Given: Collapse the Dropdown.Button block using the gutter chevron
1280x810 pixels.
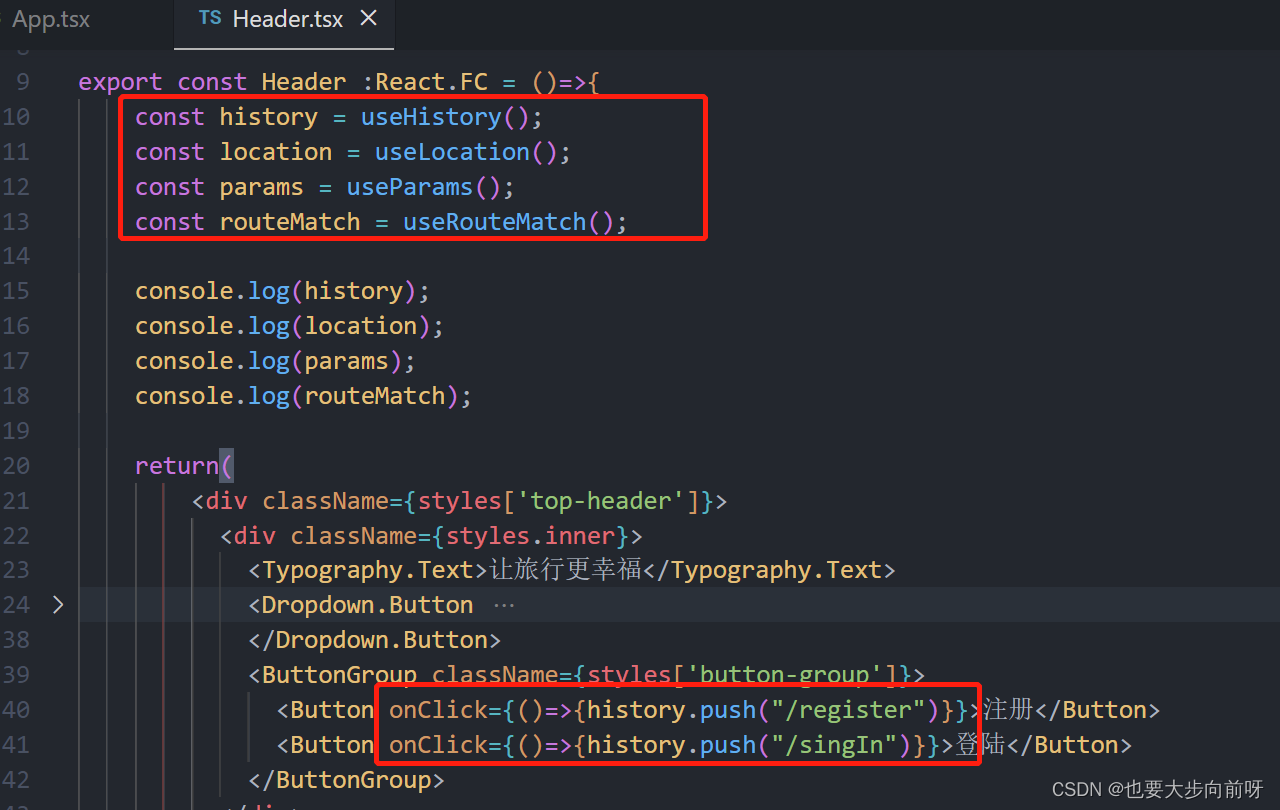Looking at the screenshot, I should (x=58, y=604).
